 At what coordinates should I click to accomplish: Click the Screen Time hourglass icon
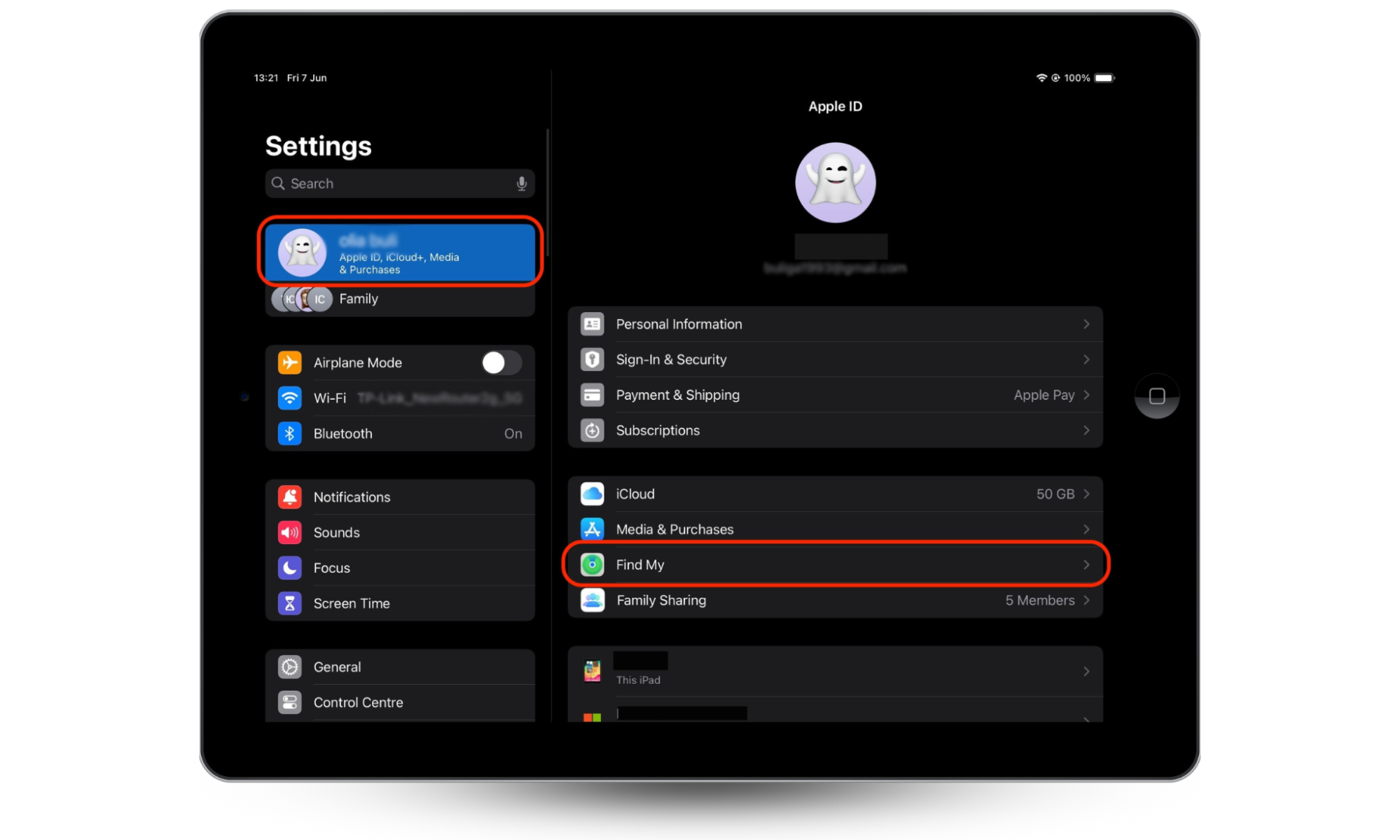(289, 603)
